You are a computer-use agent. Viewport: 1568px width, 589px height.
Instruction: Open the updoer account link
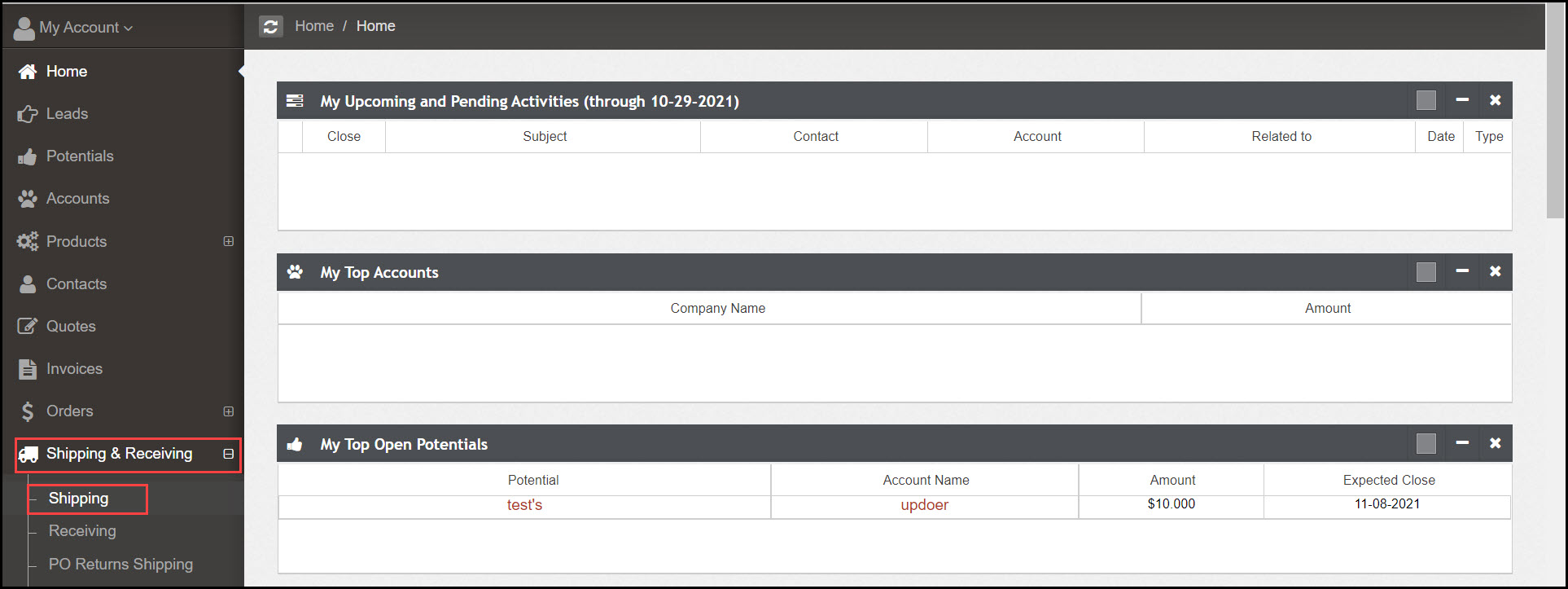click(x=924, y=505)
